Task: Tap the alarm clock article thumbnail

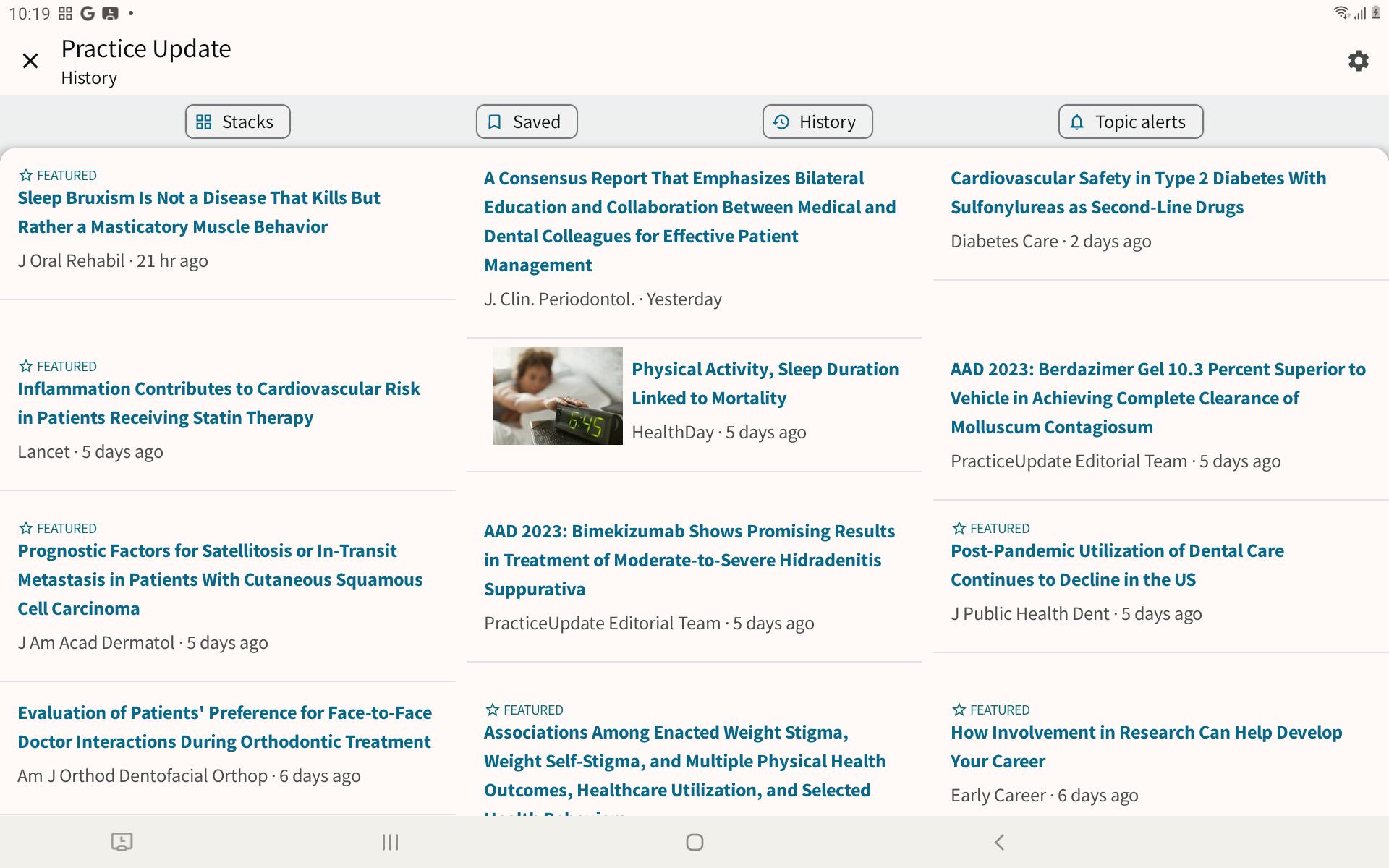Action: [x=557, y=396]
